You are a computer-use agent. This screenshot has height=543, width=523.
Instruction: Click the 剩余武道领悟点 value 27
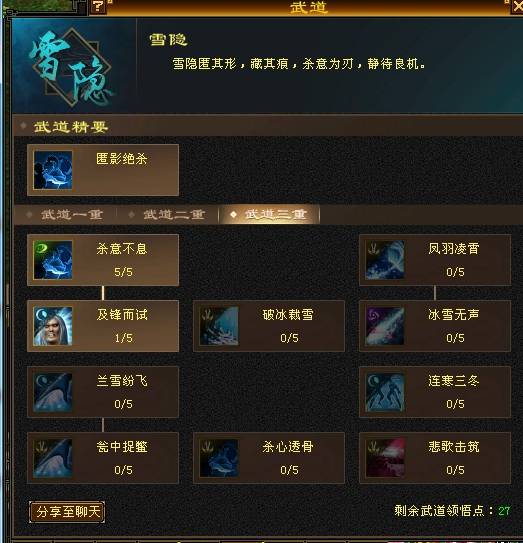coord(504,511)
